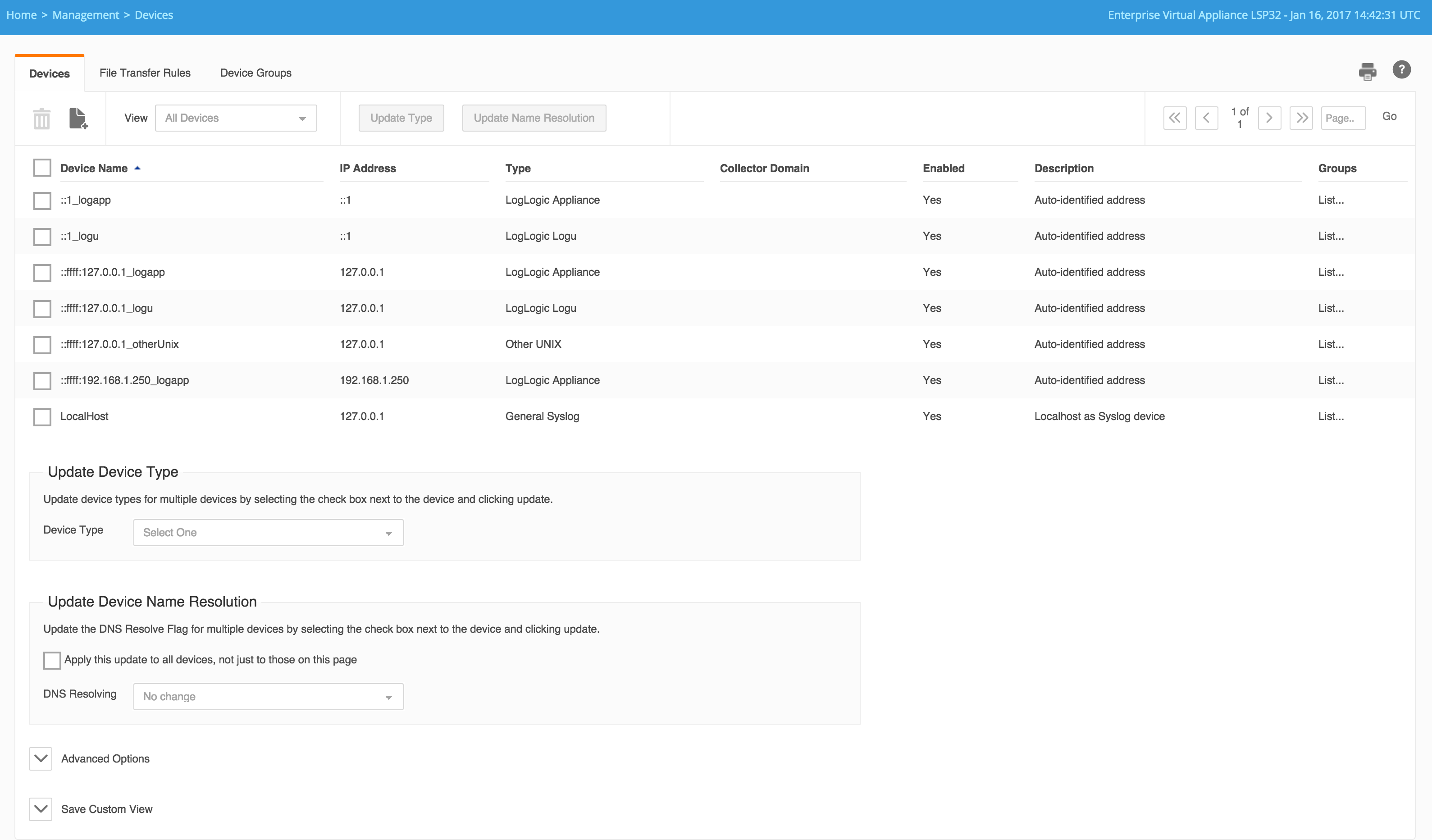
Task: Click the print icon
Action: pos(1367,72)
